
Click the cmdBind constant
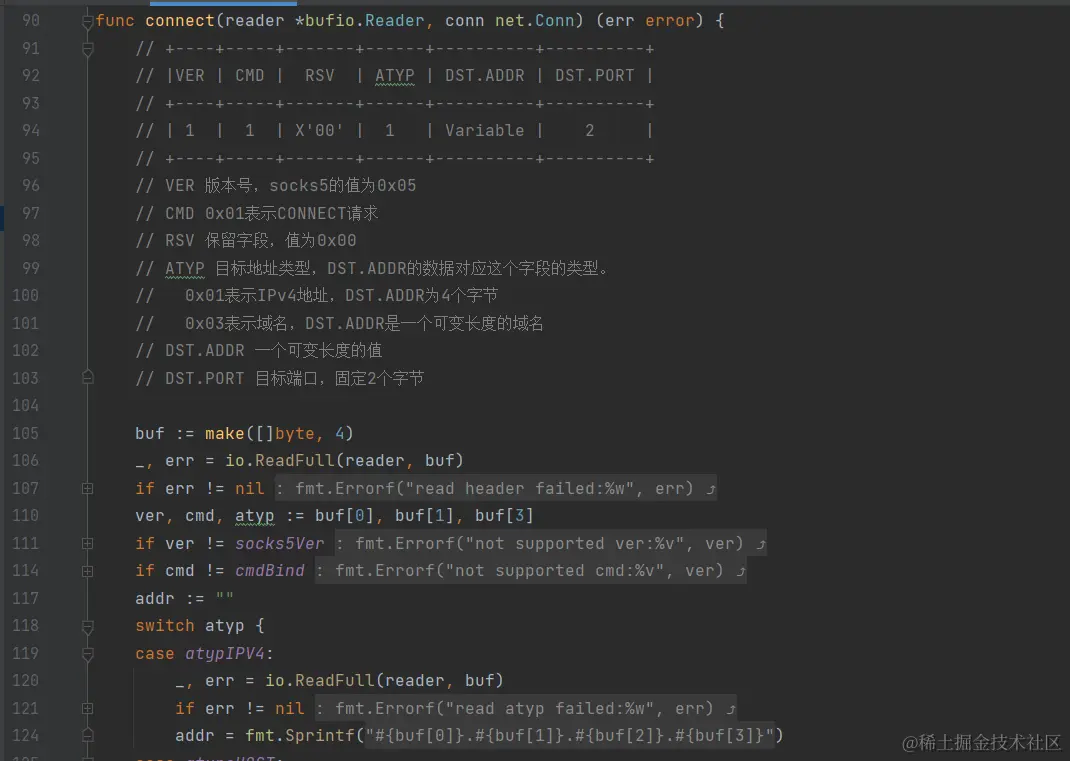coord(270,571)
